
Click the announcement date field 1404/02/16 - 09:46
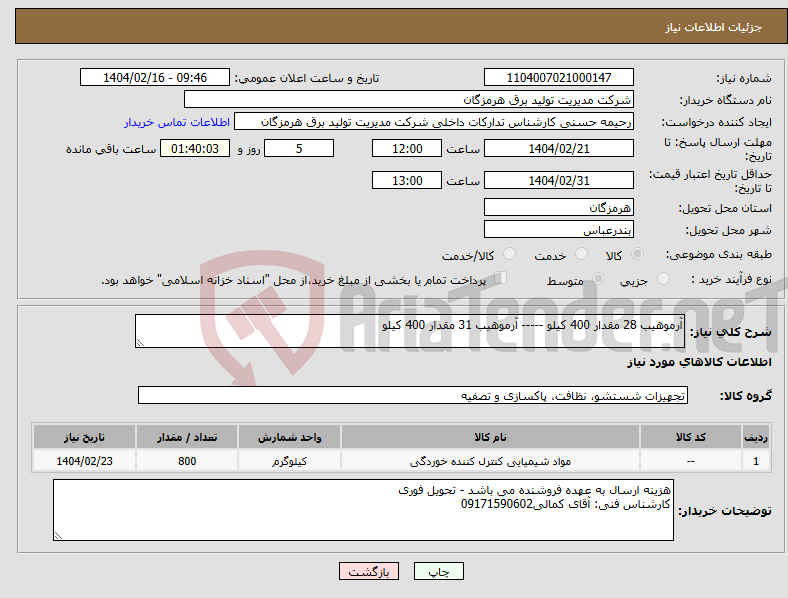pos(155,77)
